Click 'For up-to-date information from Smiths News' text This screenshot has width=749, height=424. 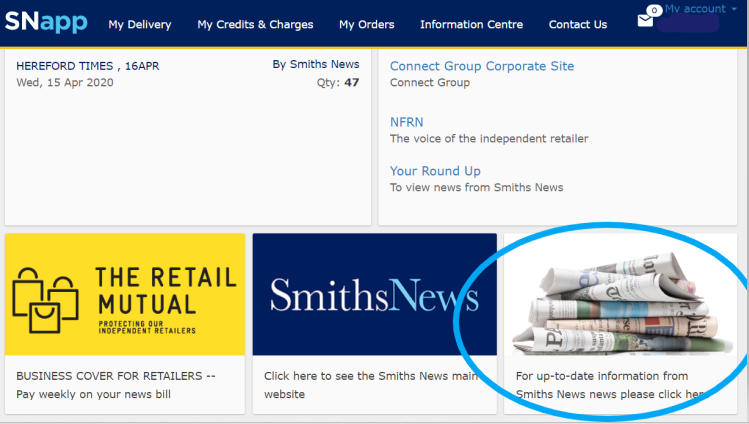point(611,385)
